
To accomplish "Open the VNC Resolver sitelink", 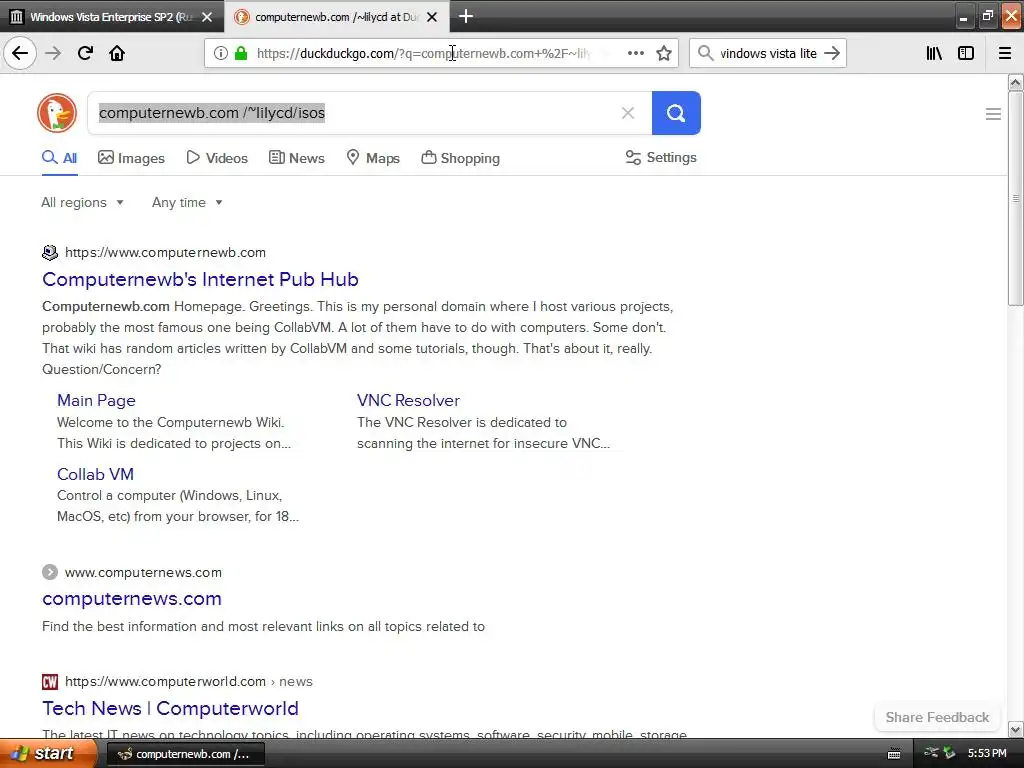I will pos(408,400).
